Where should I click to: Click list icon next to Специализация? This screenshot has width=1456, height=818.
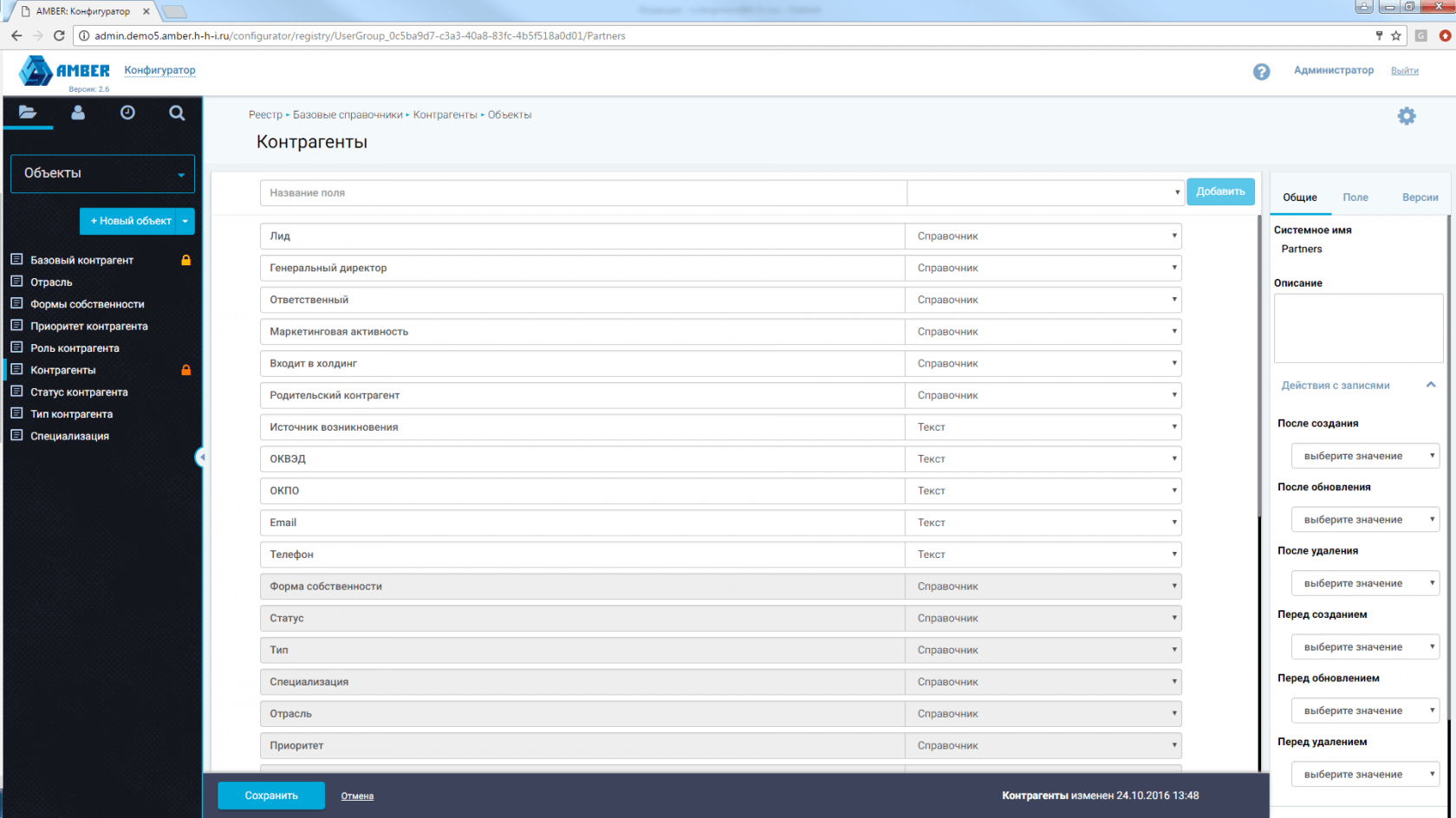pos(16,436)
